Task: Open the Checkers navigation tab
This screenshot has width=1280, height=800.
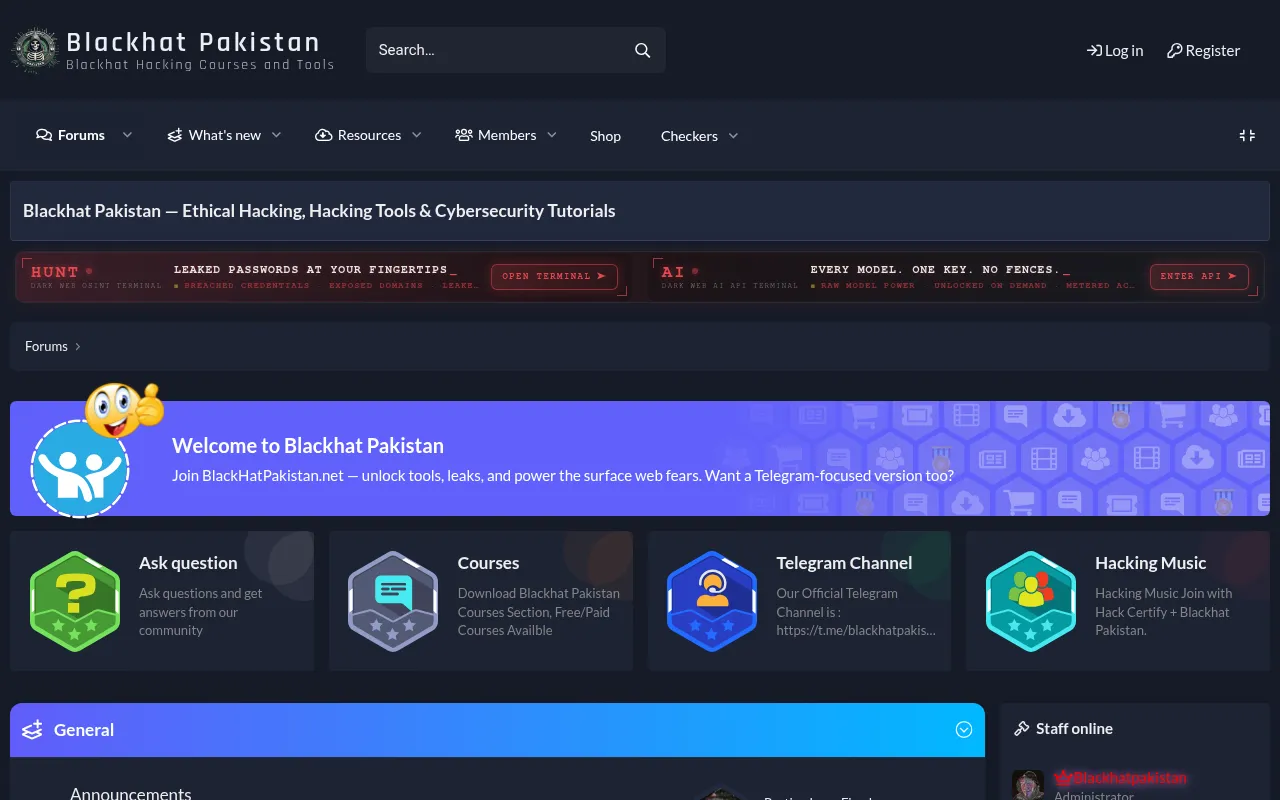Action: tap(689, 136)
